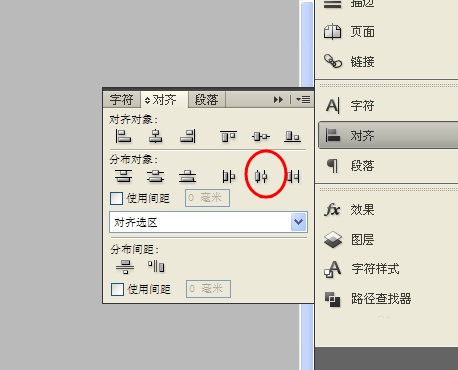Screen dimensions: 458x370
Task: Align top edges of objects
Action: 228,136
